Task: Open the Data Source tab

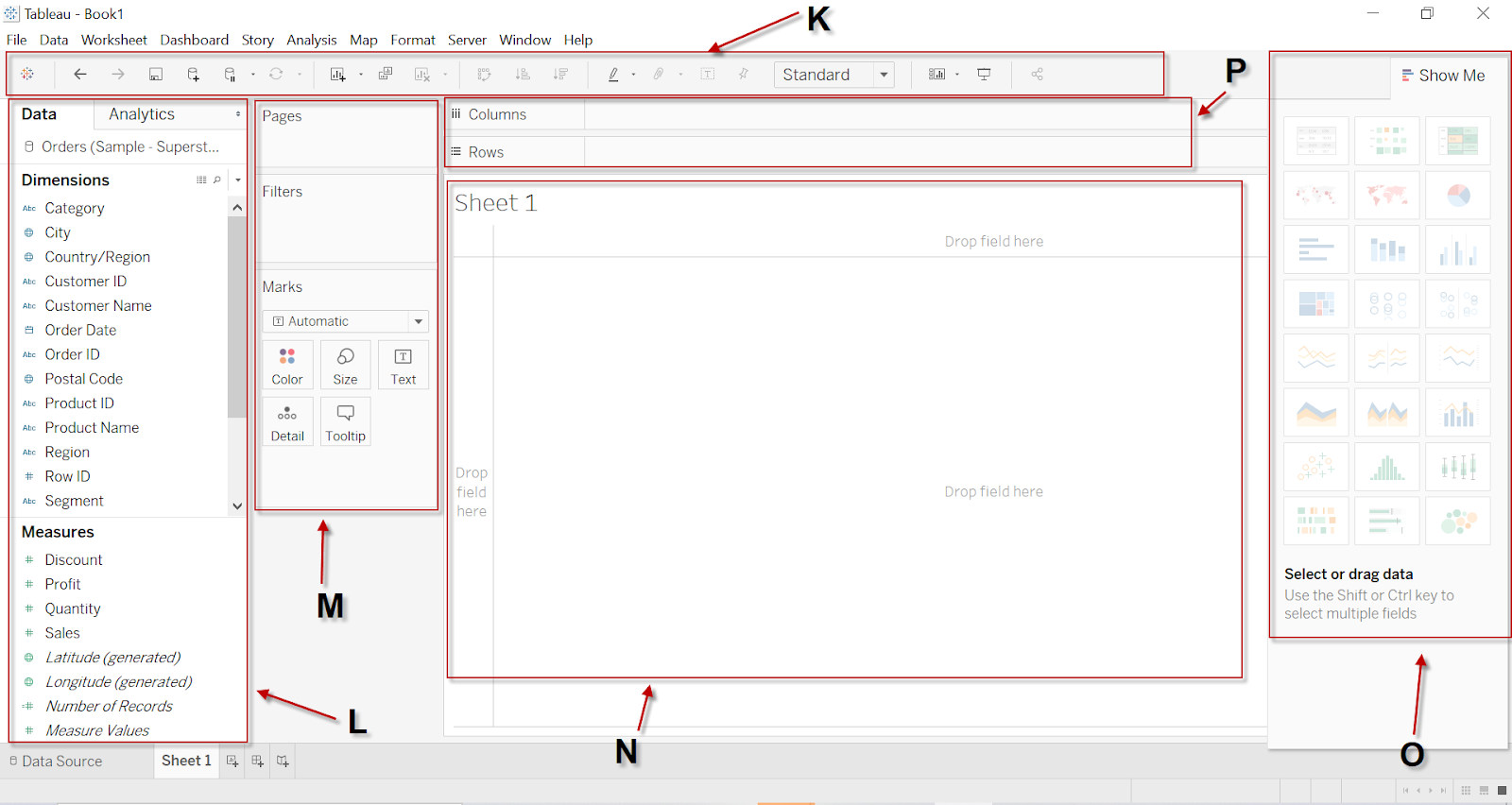Action: [x=56, y=761]
